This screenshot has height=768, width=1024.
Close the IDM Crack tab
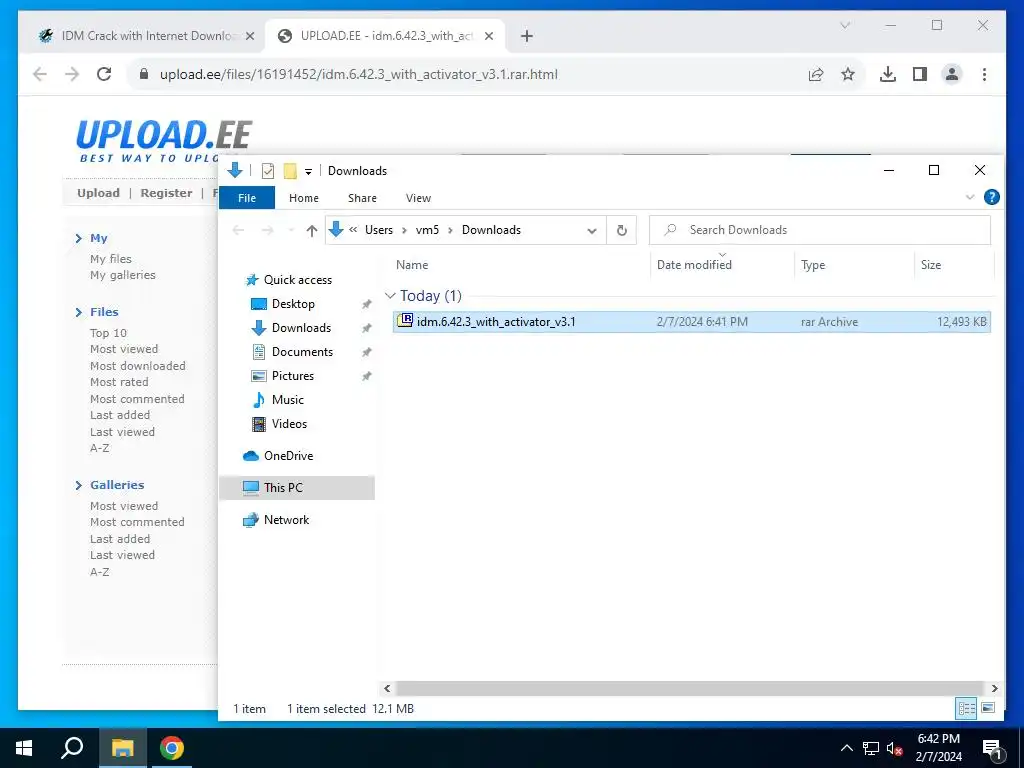(x=249, y=36)
